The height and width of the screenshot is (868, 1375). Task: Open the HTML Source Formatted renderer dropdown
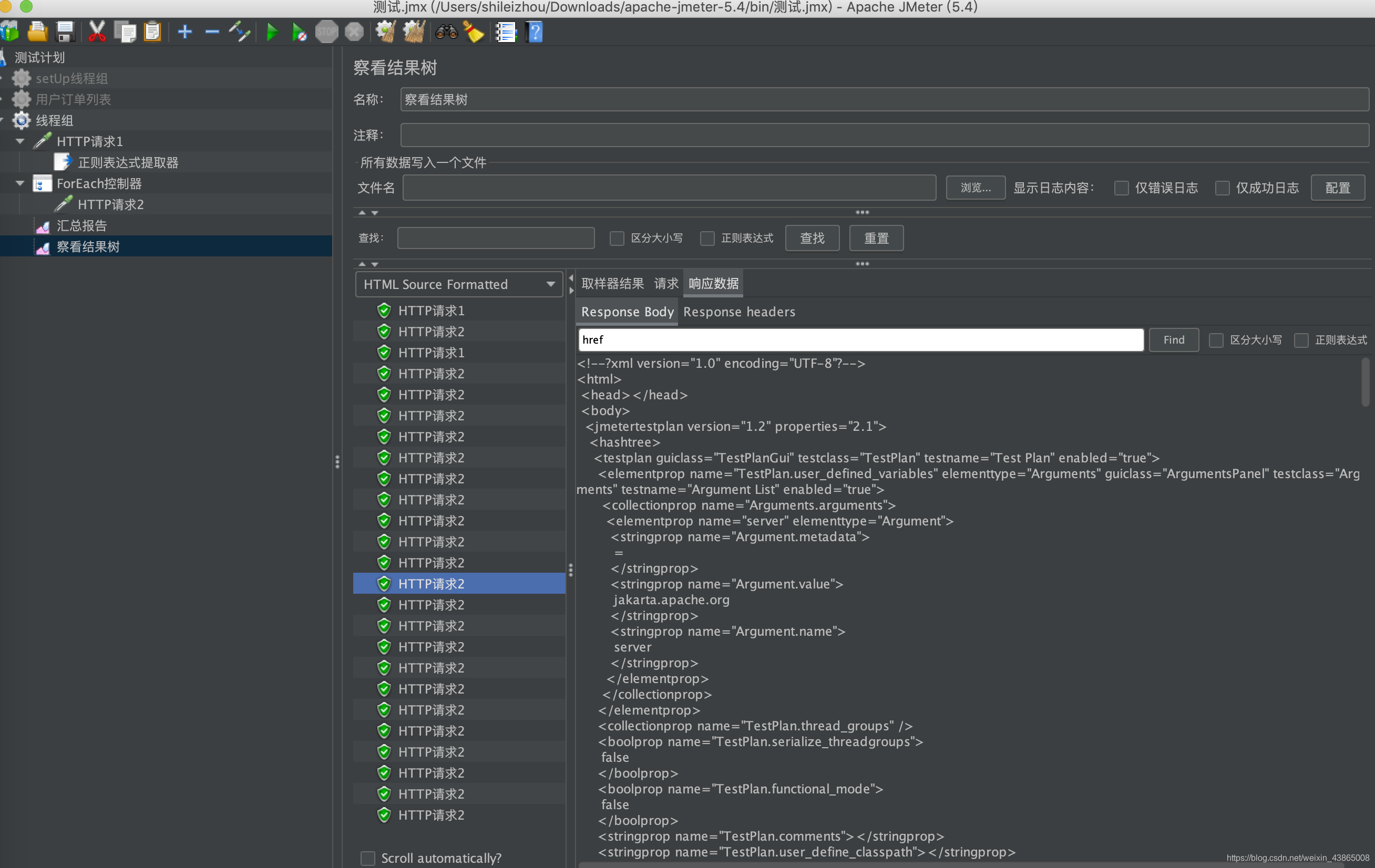tap(459, 284)
